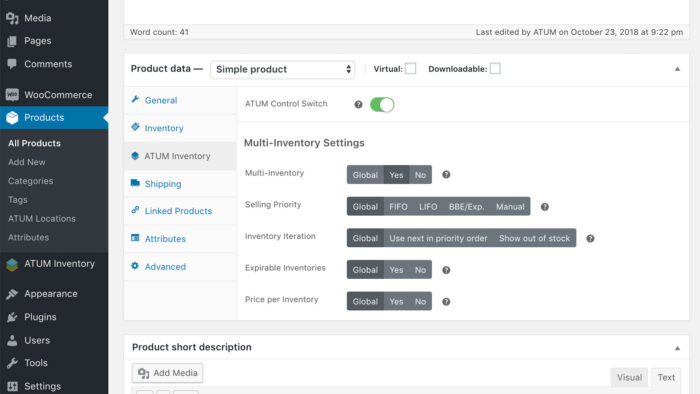
Task: Click the Selling Priority help question mark
Action: [545, 207]
